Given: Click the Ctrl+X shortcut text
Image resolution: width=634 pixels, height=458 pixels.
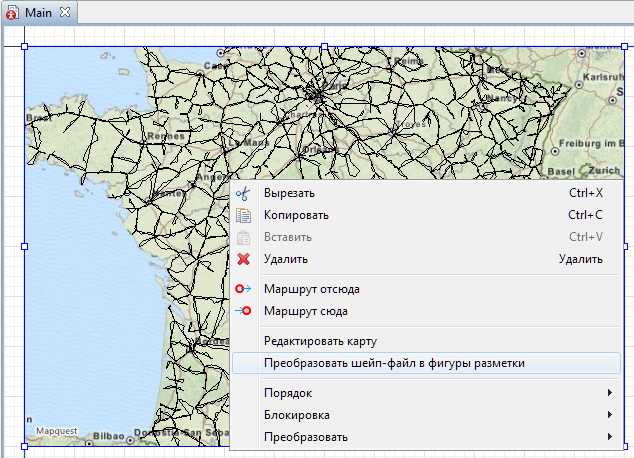Looking at the screenshot, I should point(586,193).
